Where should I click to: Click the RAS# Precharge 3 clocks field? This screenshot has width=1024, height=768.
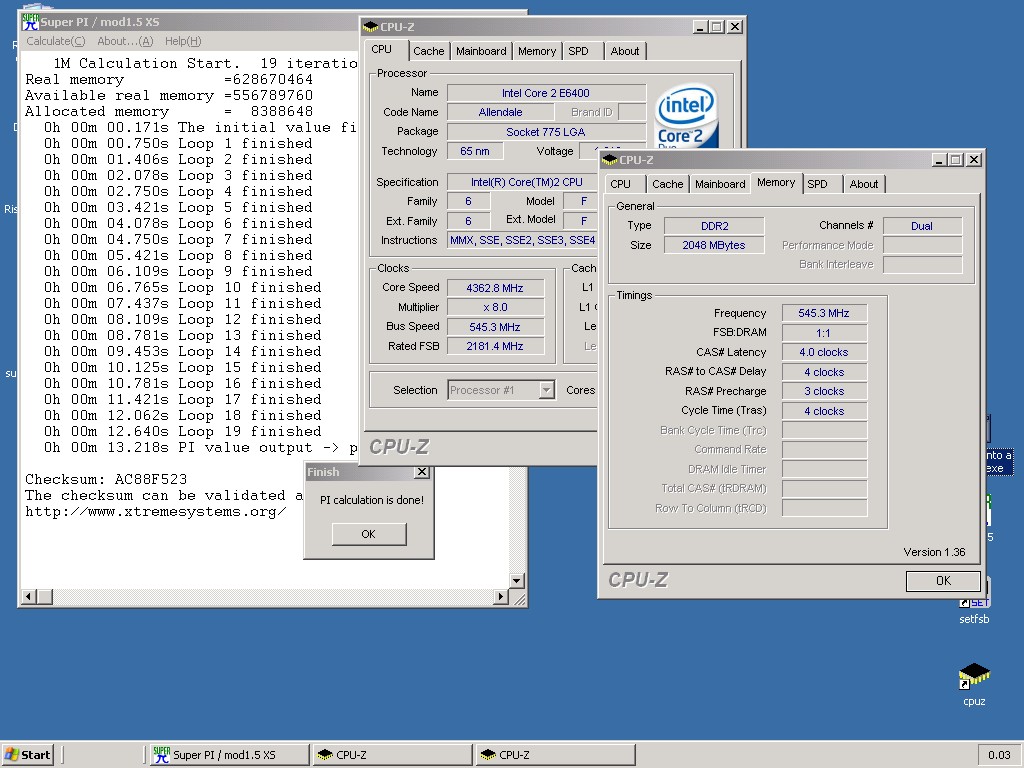coord(824,391)
